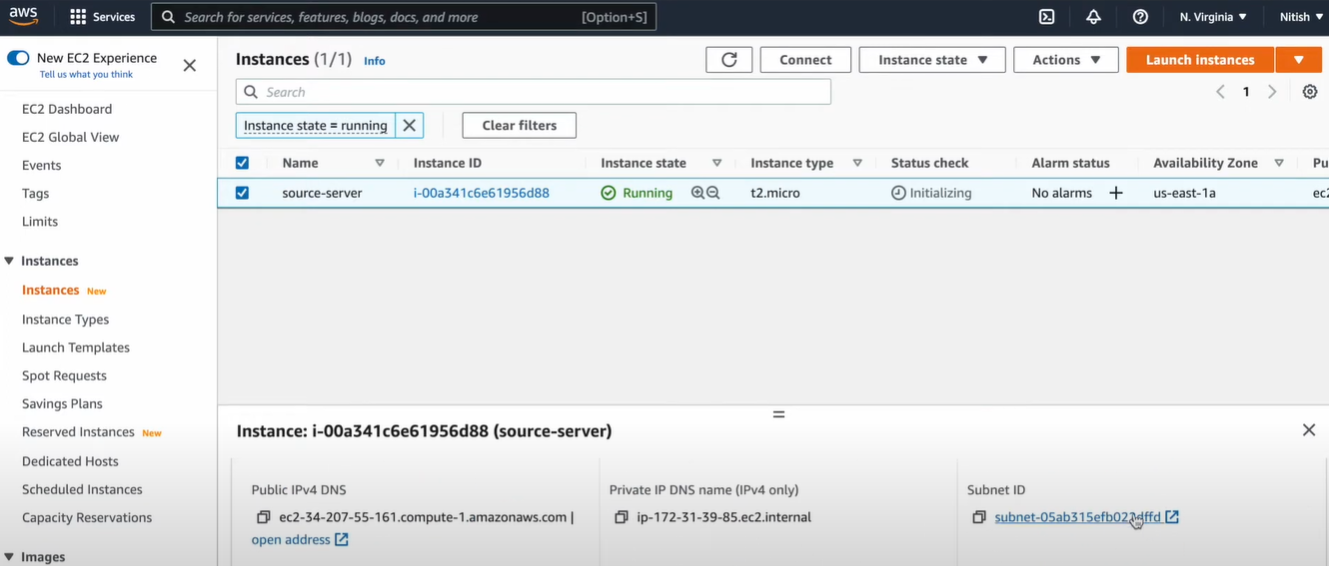Image resolution: width=1329 pixels, height=566 pixels.
Task: Open the instance ID i-00a341c6e61956d88 link
Action: pyautogui.click(x=481, y=193)
